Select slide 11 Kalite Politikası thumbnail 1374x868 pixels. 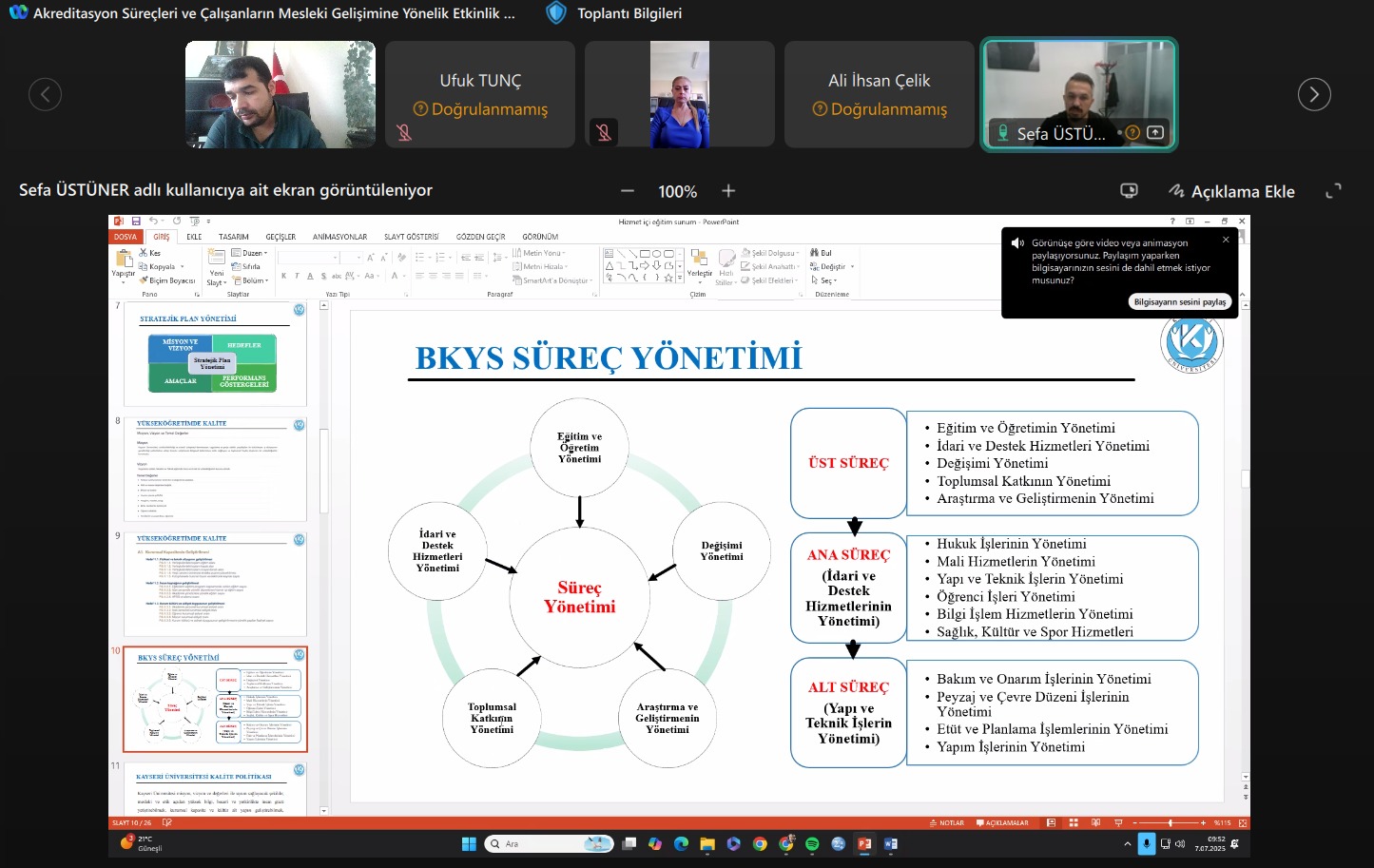coord(216,790)
